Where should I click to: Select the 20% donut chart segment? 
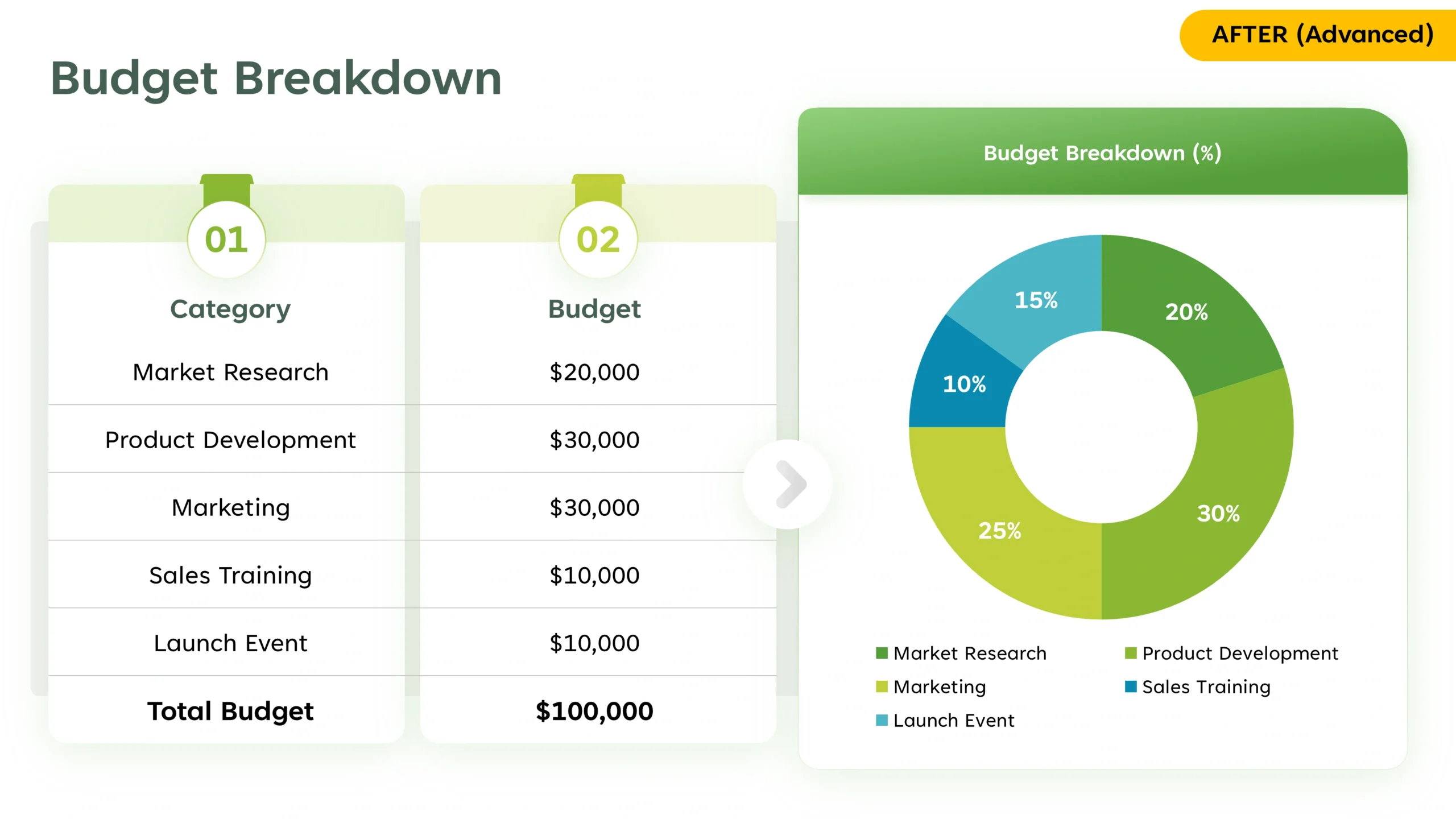(1186, 312)
